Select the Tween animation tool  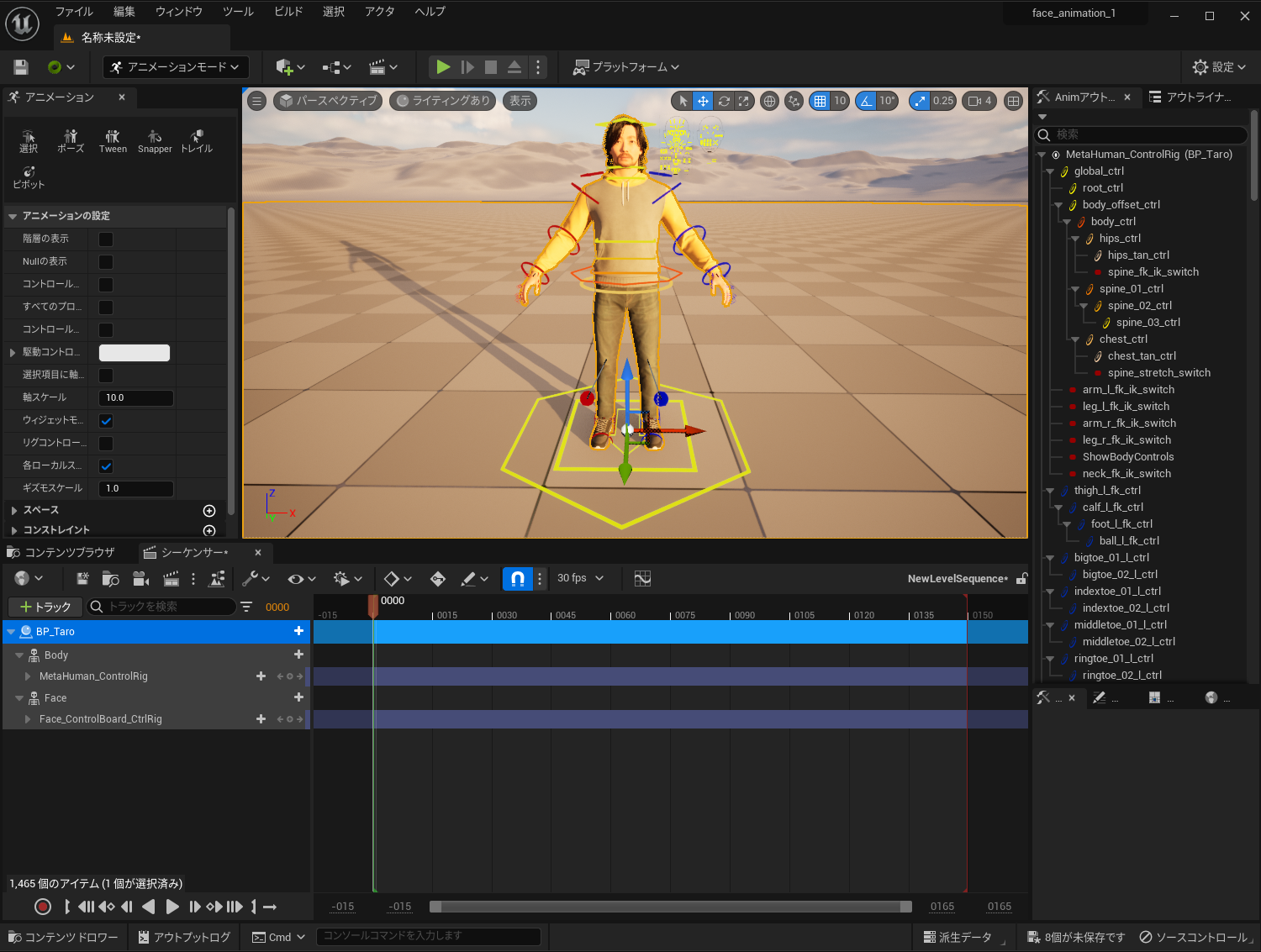pos(113,141)
